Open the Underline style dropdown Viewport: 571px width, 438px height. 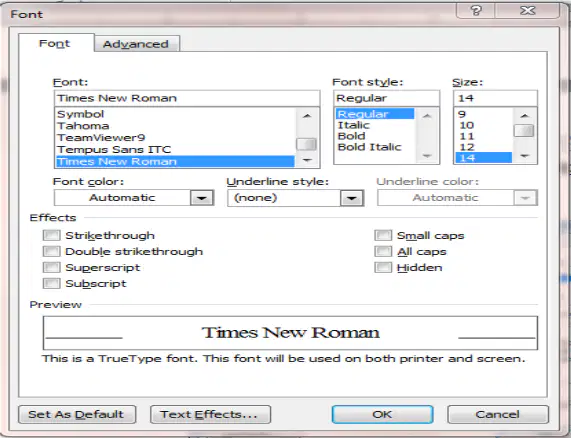[351, 198]
